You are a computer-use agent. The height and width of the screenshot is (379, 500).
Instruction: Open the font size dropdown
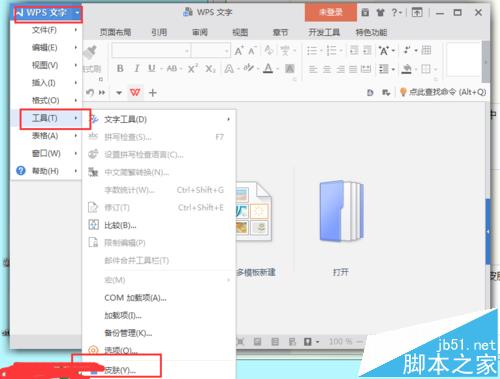(x=211, y=51)
